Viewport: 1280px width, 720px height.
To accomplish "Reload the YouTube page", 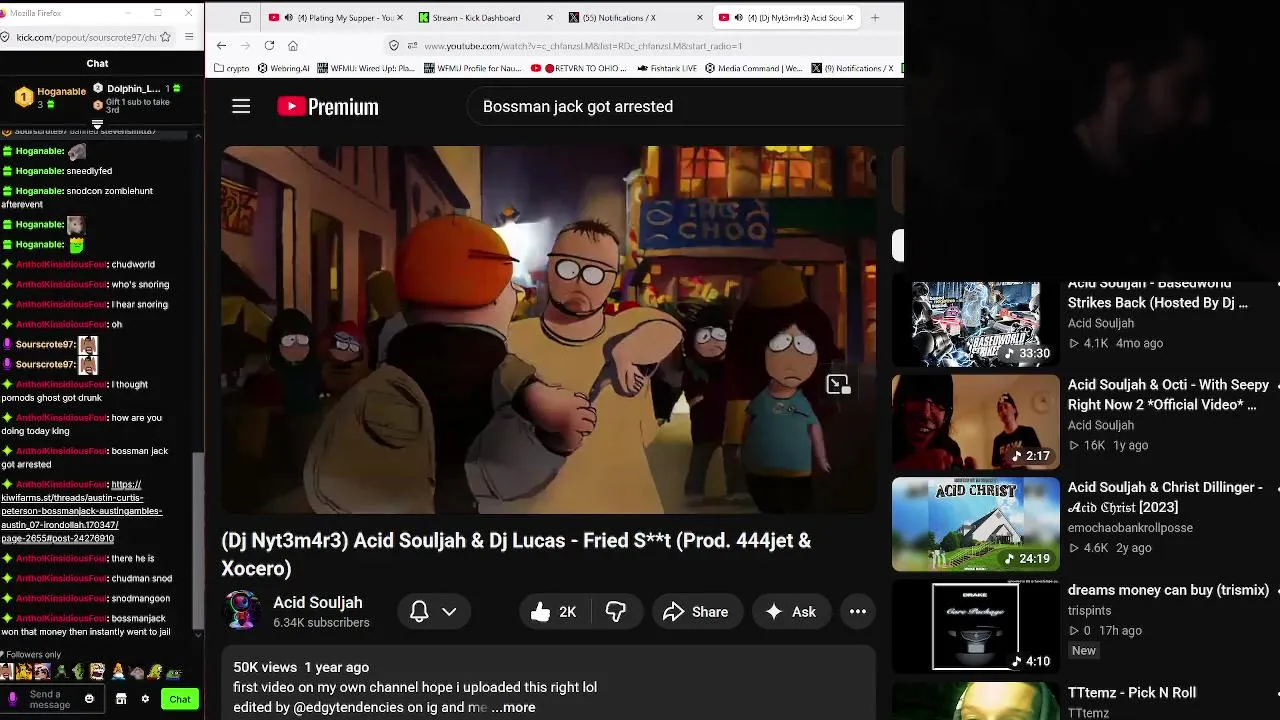I will pos(269,45).
